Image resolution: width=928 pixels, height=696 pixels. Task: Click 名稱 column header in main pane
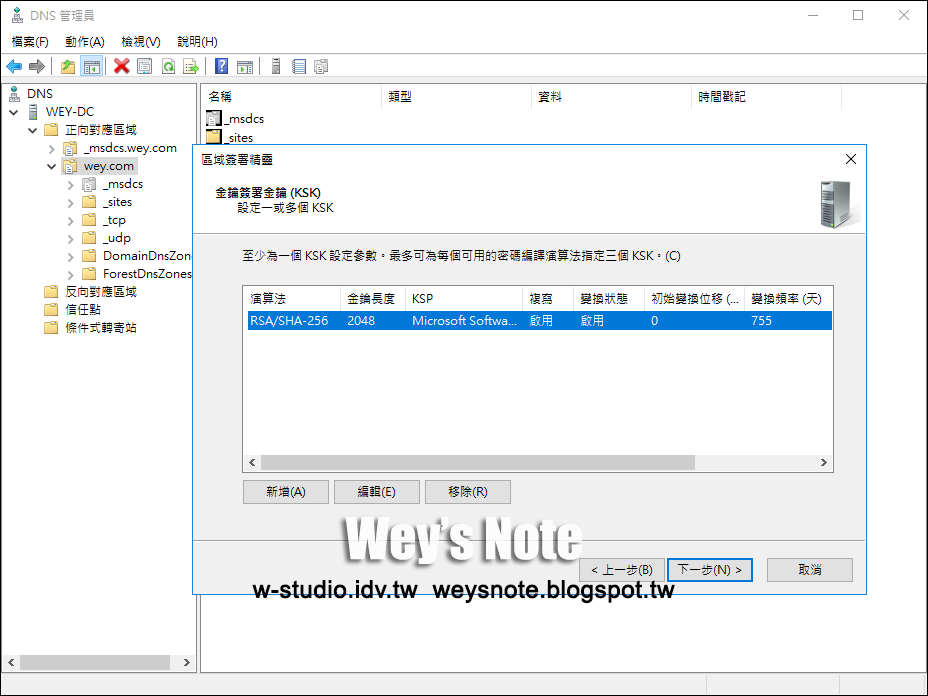[292, 96]
